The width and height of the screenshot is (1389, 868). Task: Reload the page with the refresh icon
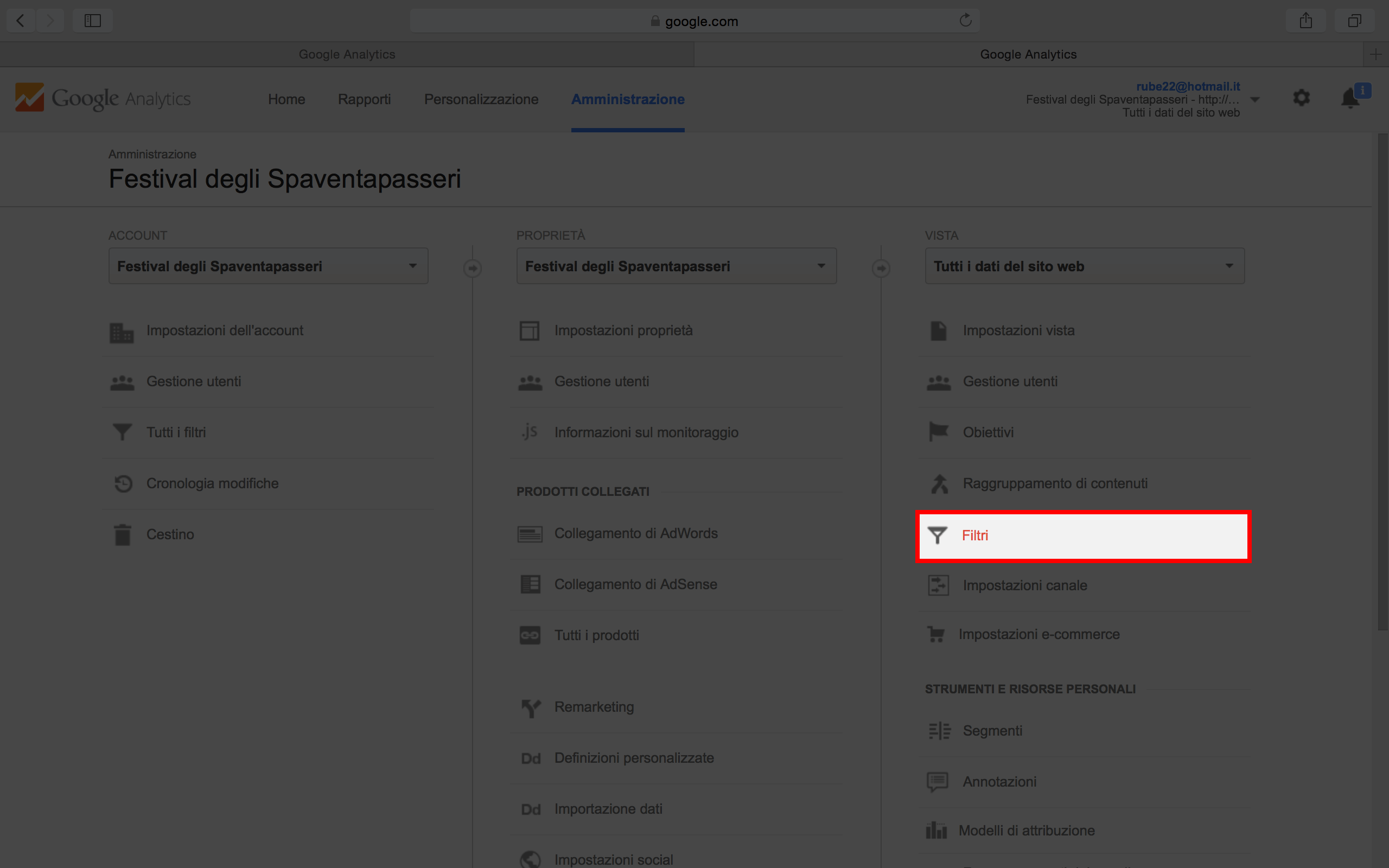[965, 21]
